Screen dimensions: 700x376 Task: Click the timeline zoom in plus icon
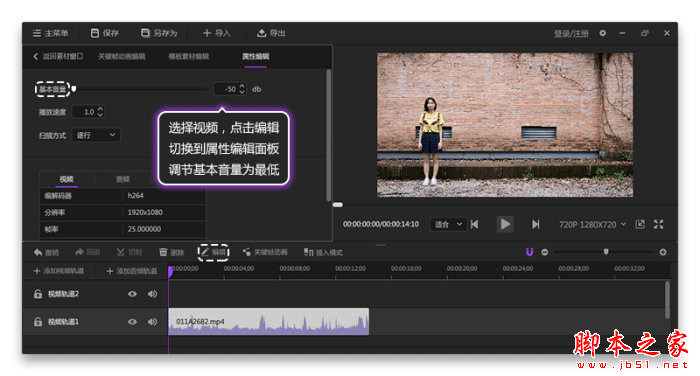[x=663, y=252]
